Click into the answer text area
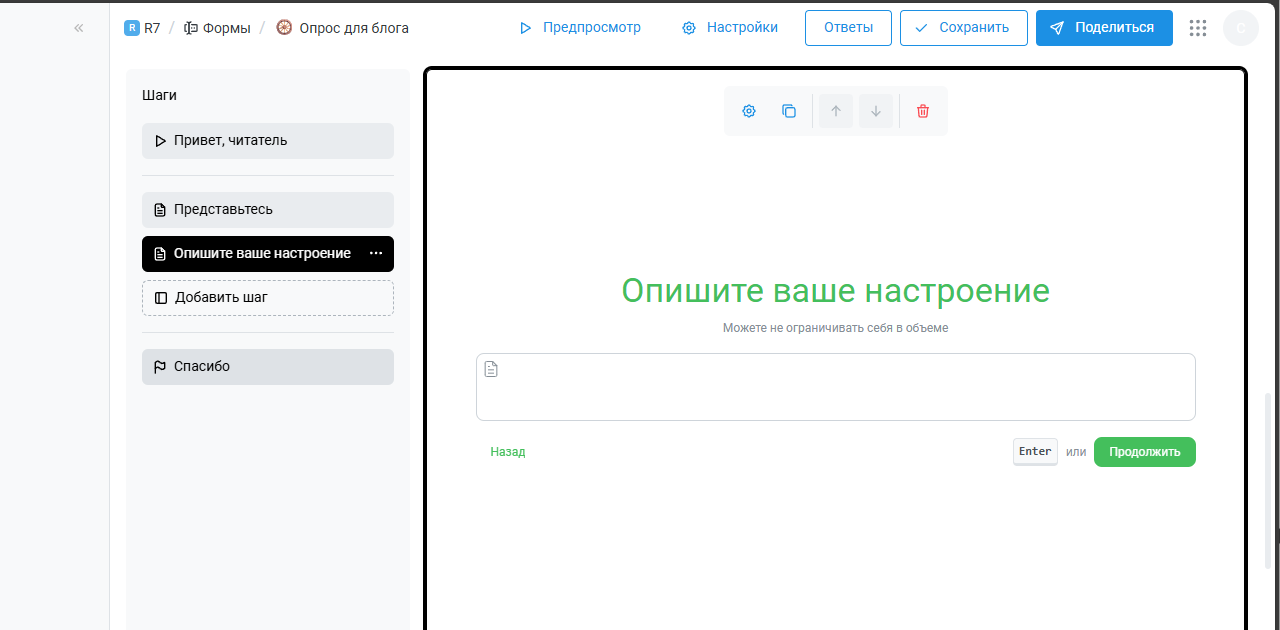 click(836, 387)
